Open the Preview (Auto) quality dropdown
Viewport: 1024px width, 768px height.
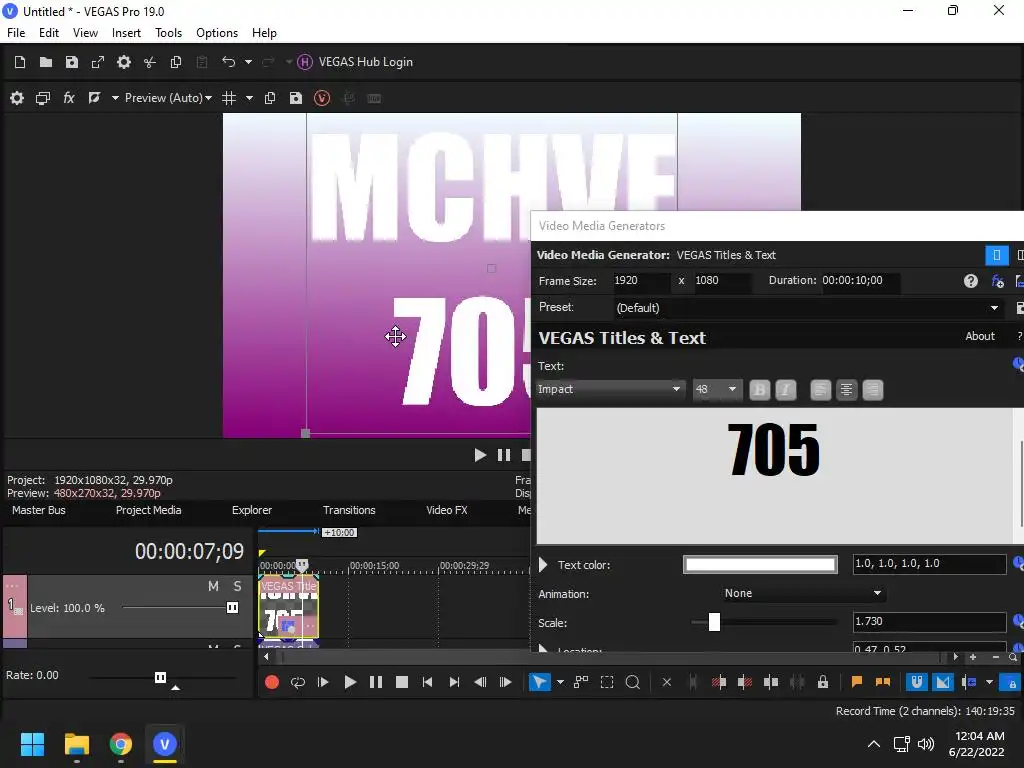coord(168,98)
